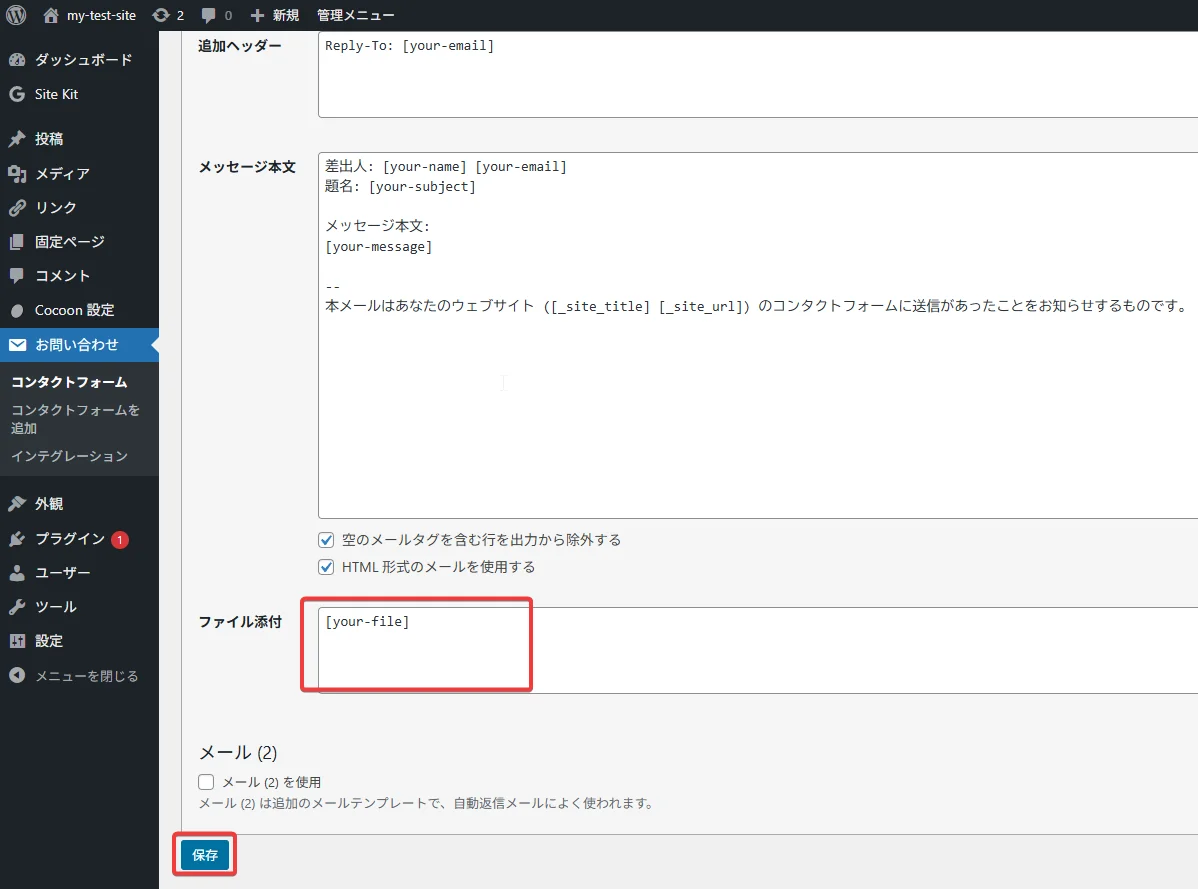
Task: Click the ダッシュボード gauge icon
Action: pos(17,60)
